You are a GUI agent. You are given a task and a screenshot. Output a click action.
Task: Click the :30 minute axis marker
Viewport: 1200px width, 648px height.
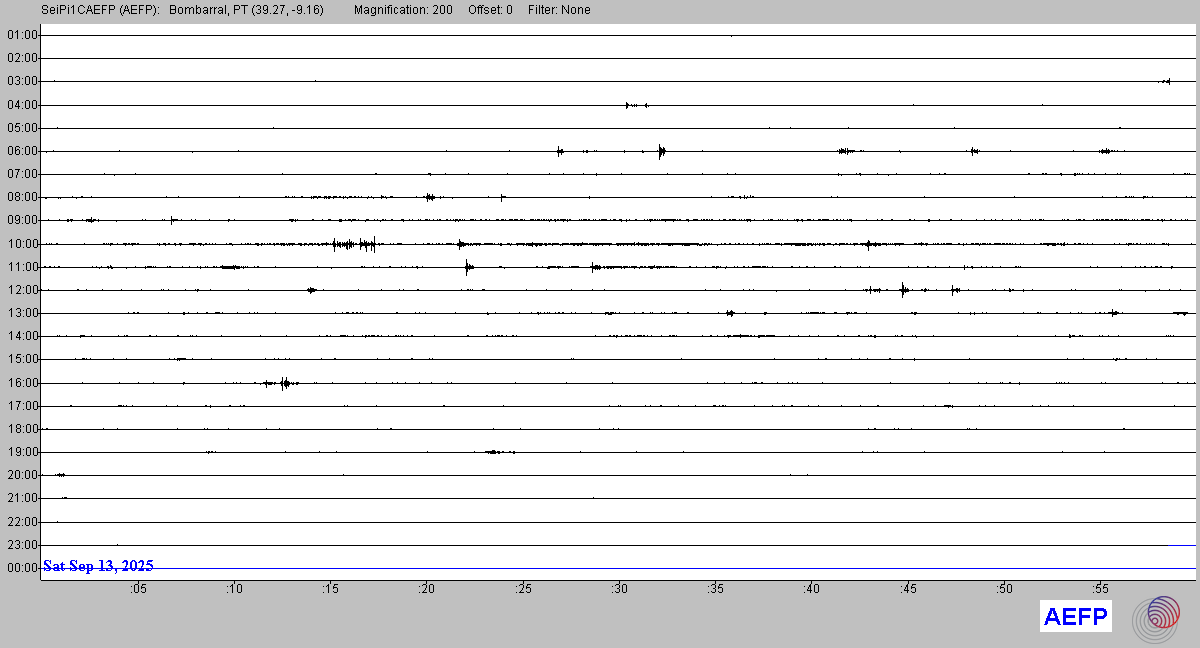[618, 589]
